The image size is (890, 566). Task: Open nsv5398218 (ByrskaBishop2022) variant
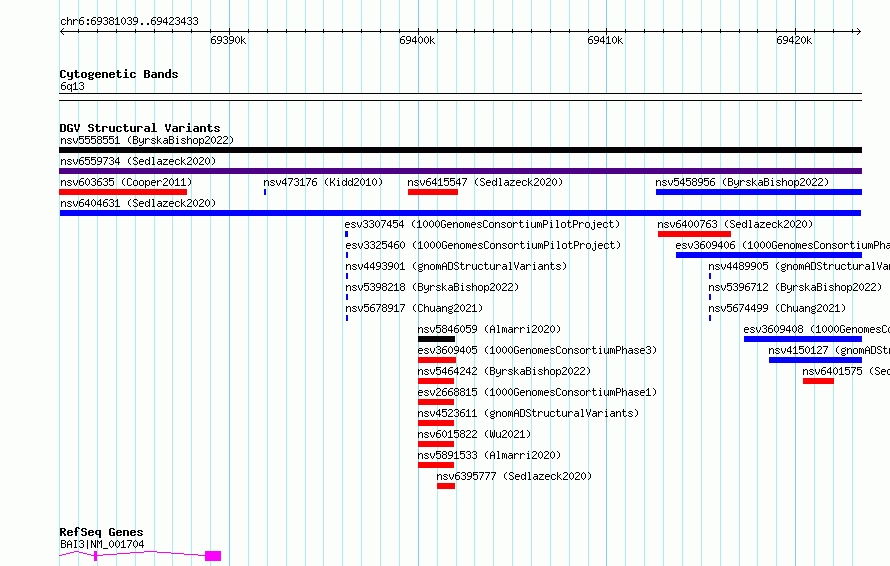point(433,287)
